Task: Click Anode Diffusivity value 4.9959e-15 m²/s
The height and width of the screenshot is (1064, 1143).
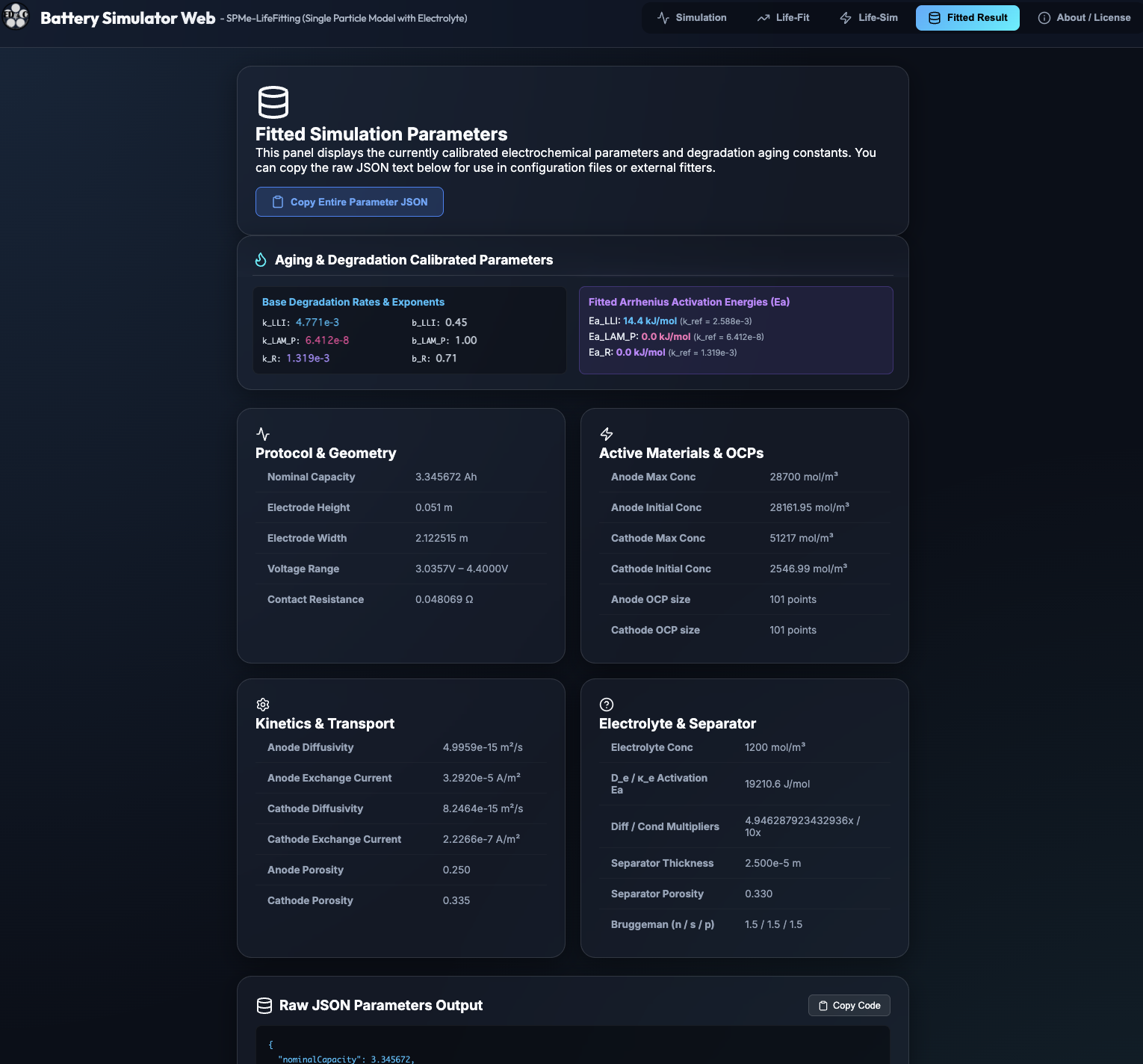Action: click(x=483, y=747)
